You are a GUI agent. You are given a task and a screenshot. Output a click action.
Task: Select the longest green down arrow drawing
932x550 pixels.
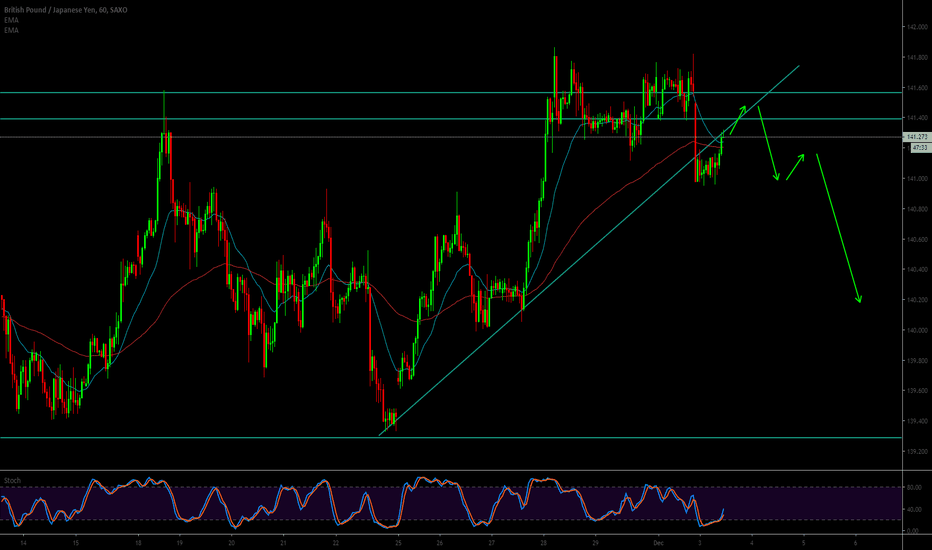(x=838, y=228)
